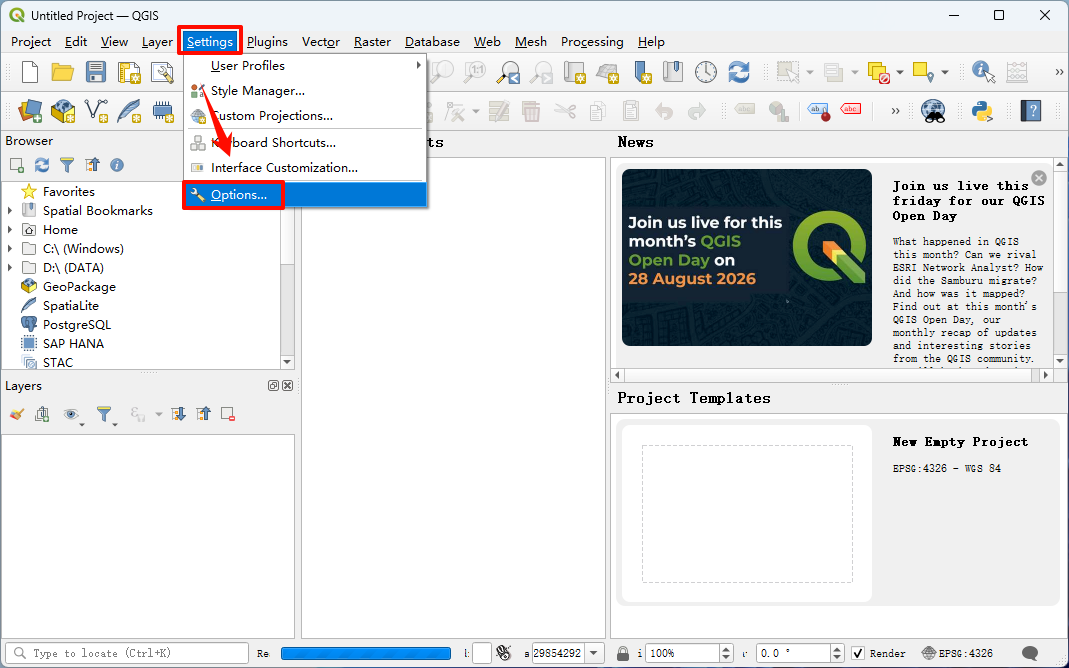Float the Layers panel
This screenshot has height=668, width=1069.
tap(273, 386)
